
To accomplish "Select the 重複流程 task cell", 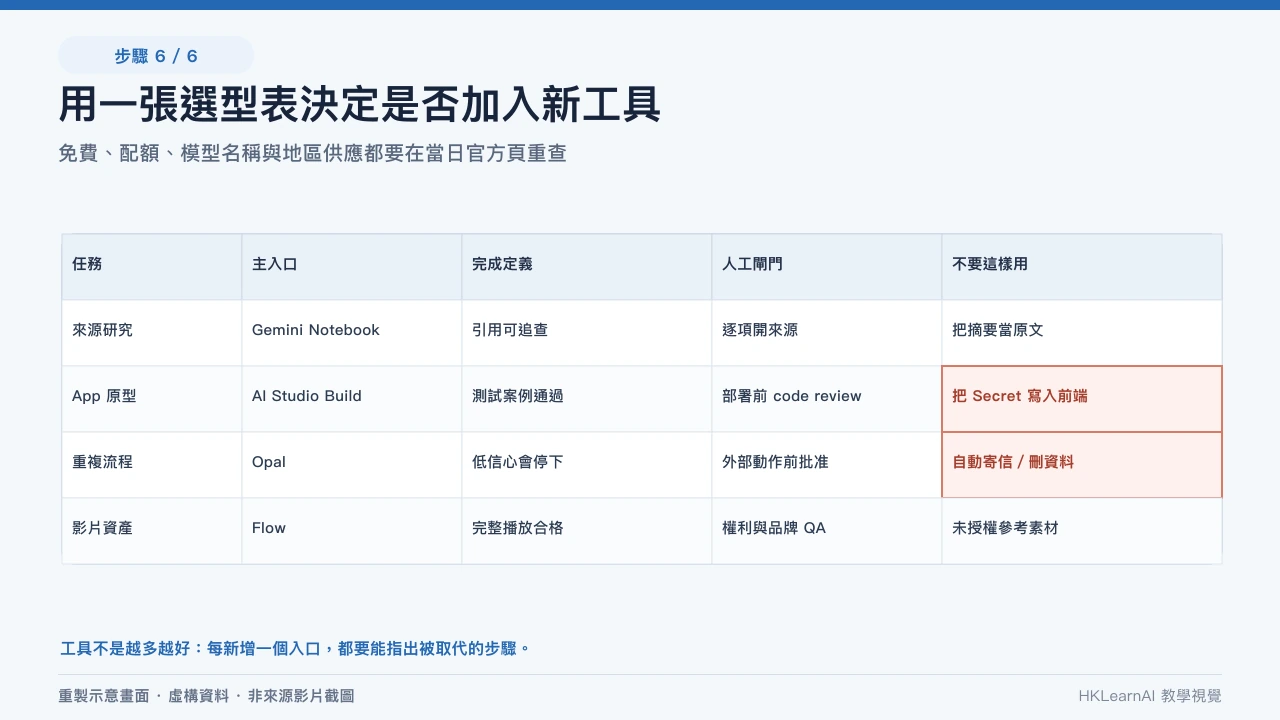I will pos(152,465).
